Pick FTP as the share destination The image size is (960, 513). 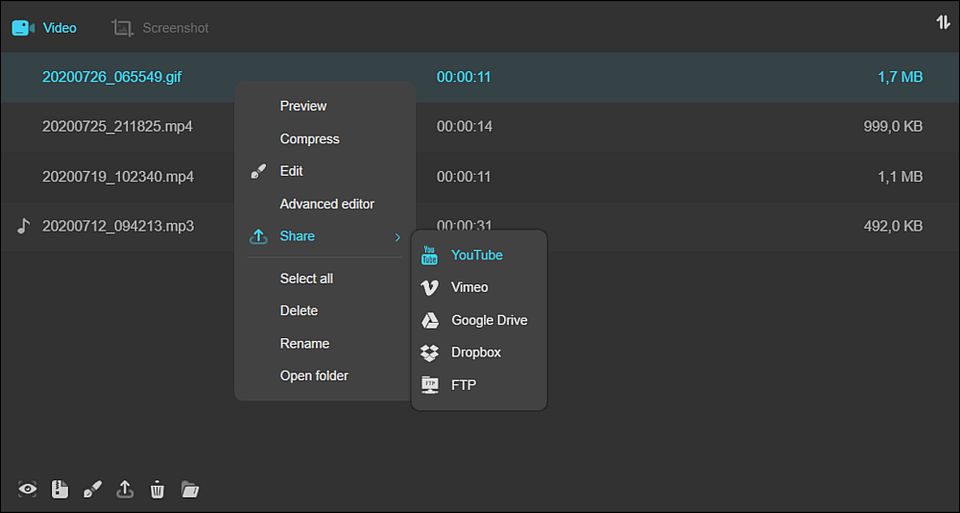(463, 385)
